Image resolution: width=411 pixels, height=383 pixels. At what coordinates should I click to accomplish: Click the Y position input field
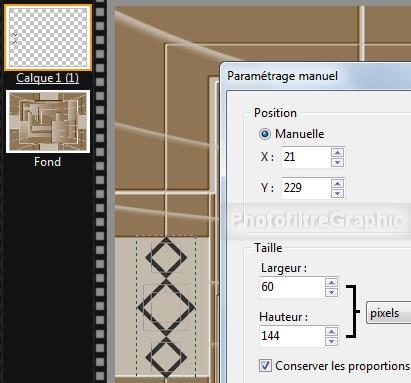coord(306,188)
